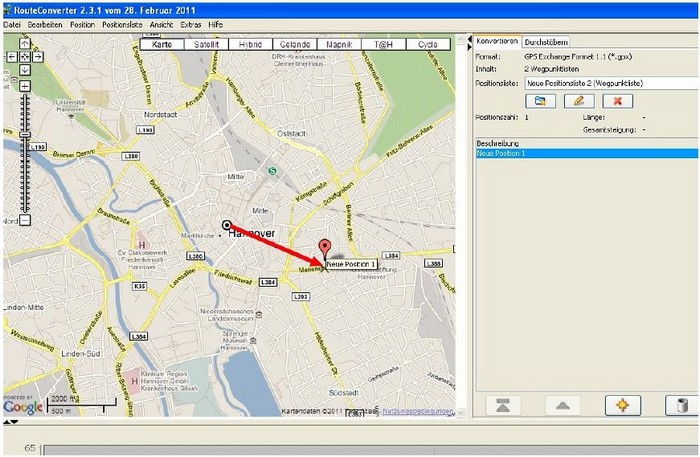Click the delete position trash button
Screen dimensions: 700x457
682,406
